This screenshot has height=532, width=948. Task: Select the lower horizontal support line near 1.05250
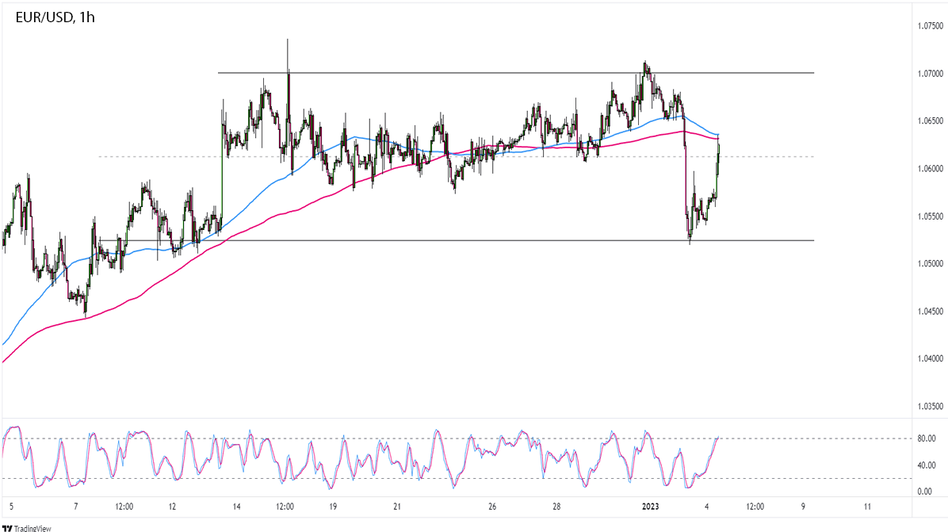click(456, 241)
